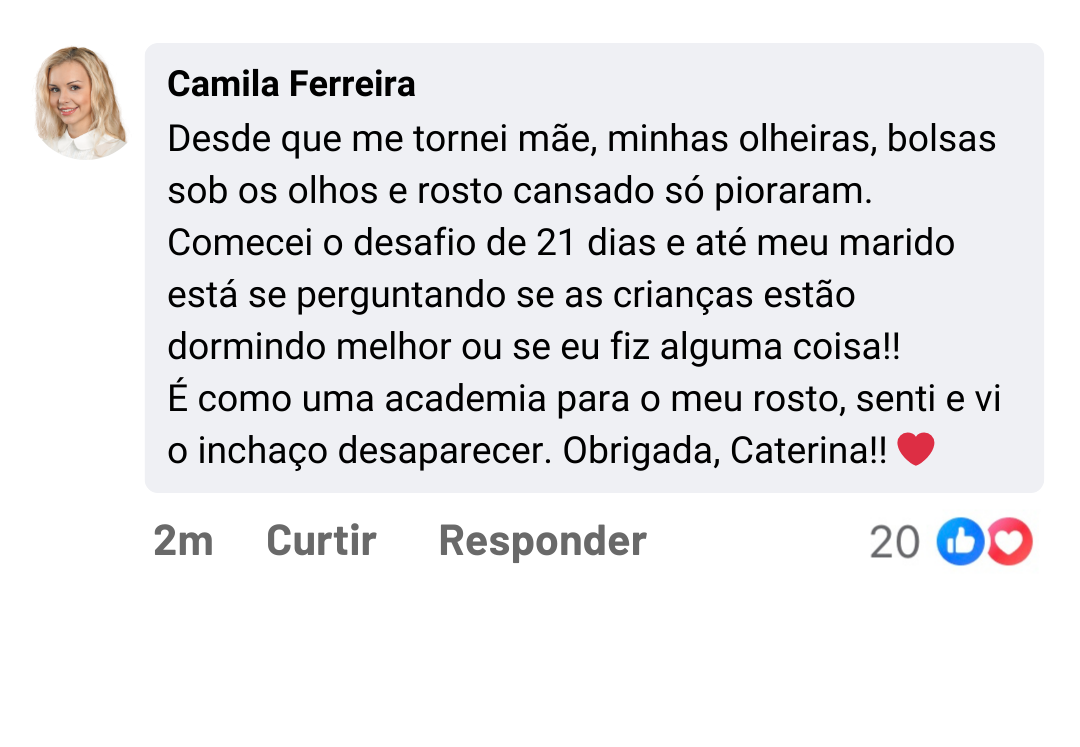Click the blue thumbs-up reaction icon

tap(959, 542)
